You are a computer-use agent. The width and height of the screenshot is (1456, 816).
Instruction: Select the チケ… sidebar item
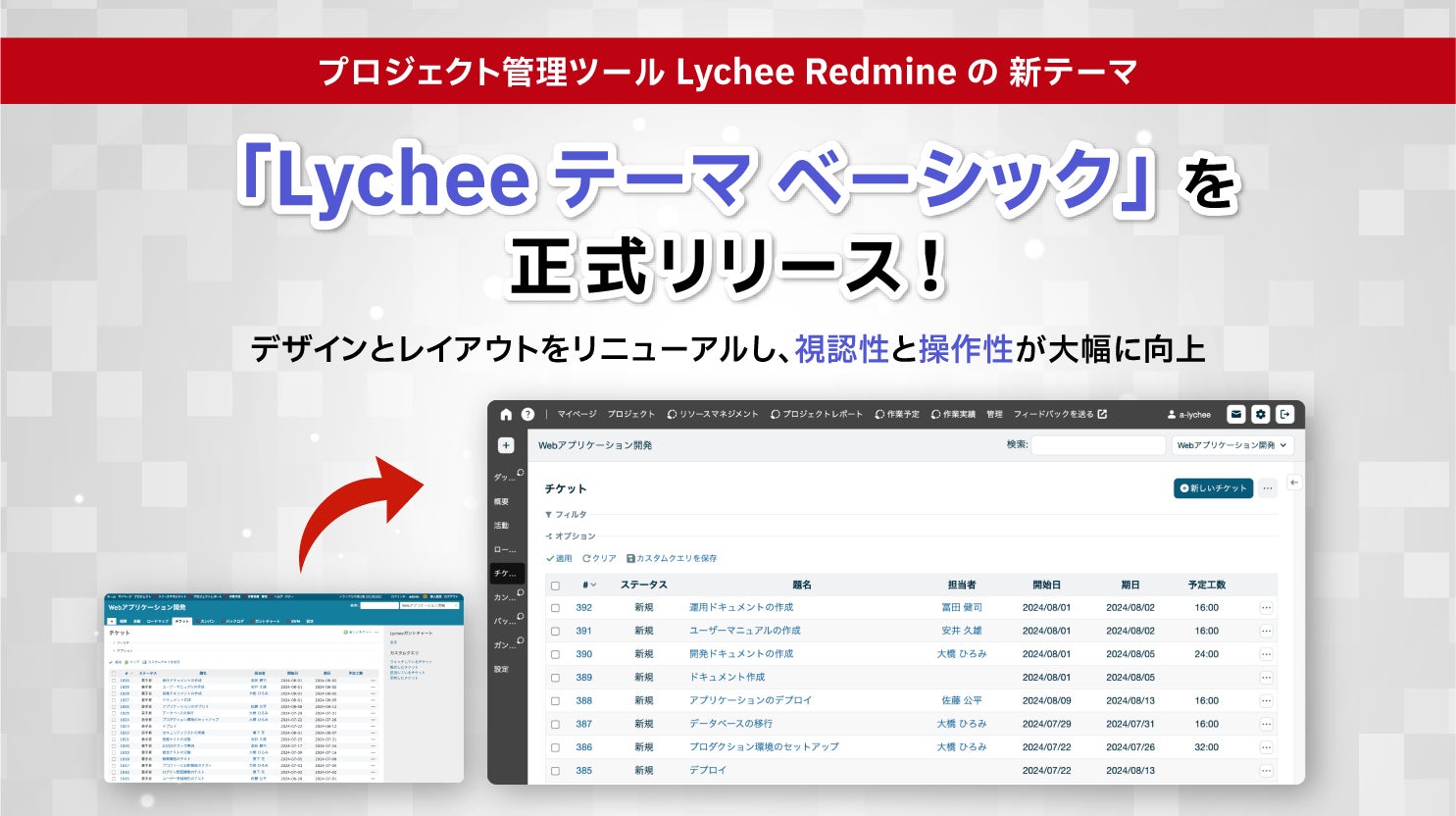508,573
